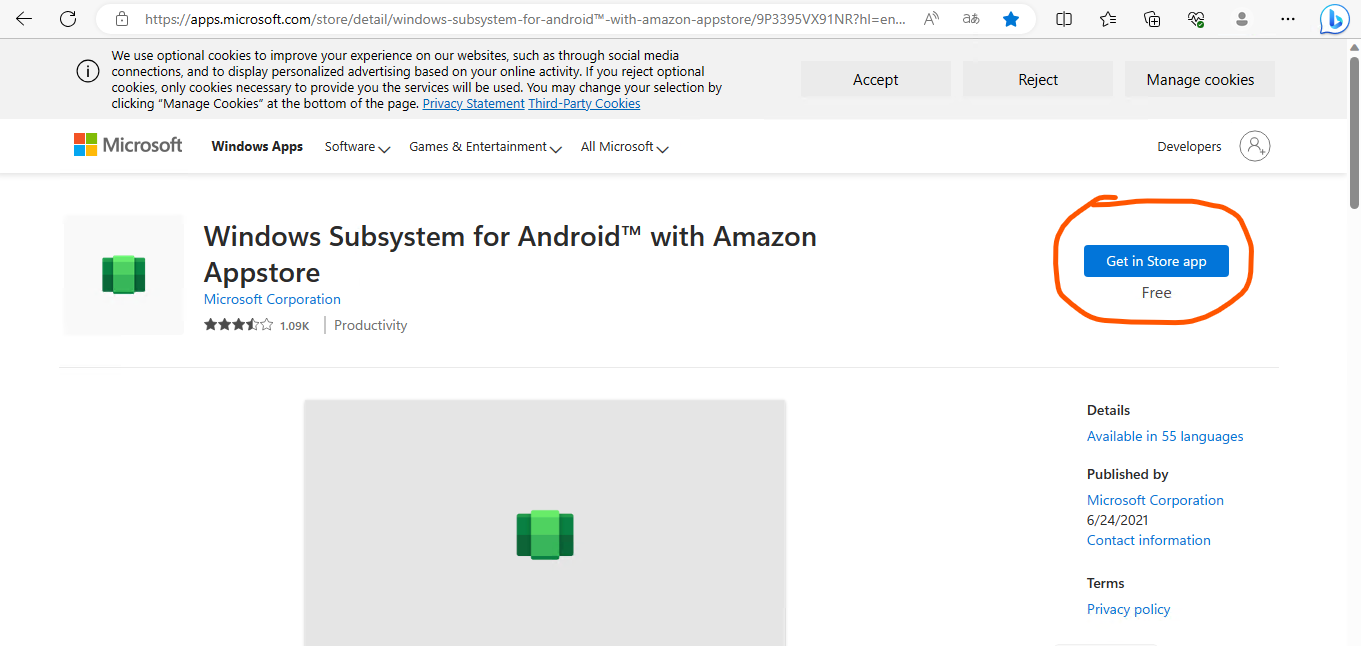
Task: Accept optional cookies
Action: click(876, 80)
